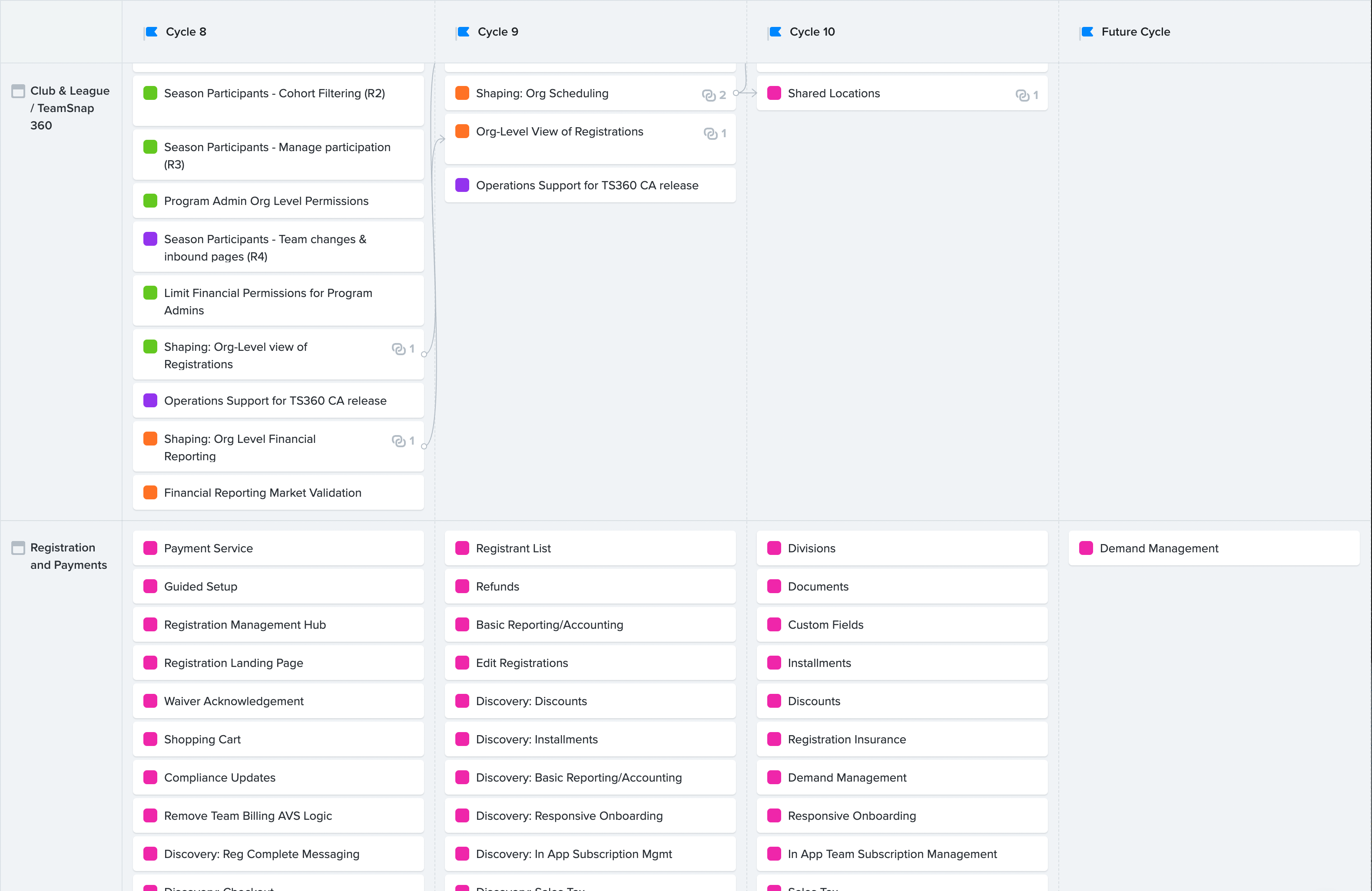Collapse the Registration and Payments row

18,548
